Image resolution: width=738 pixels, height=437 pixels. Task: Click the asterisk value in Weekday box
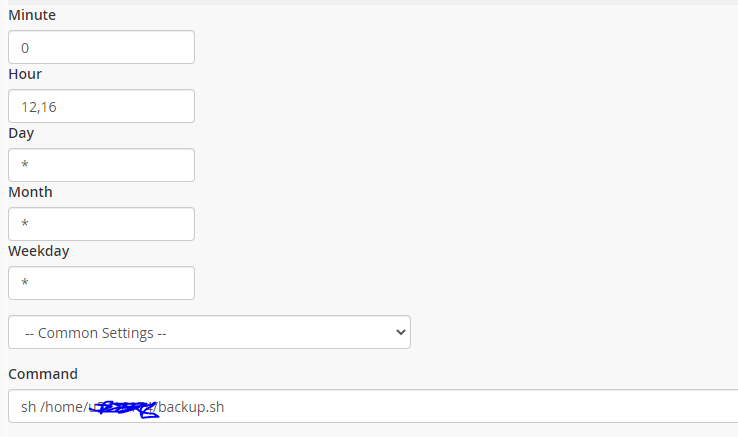25,284
